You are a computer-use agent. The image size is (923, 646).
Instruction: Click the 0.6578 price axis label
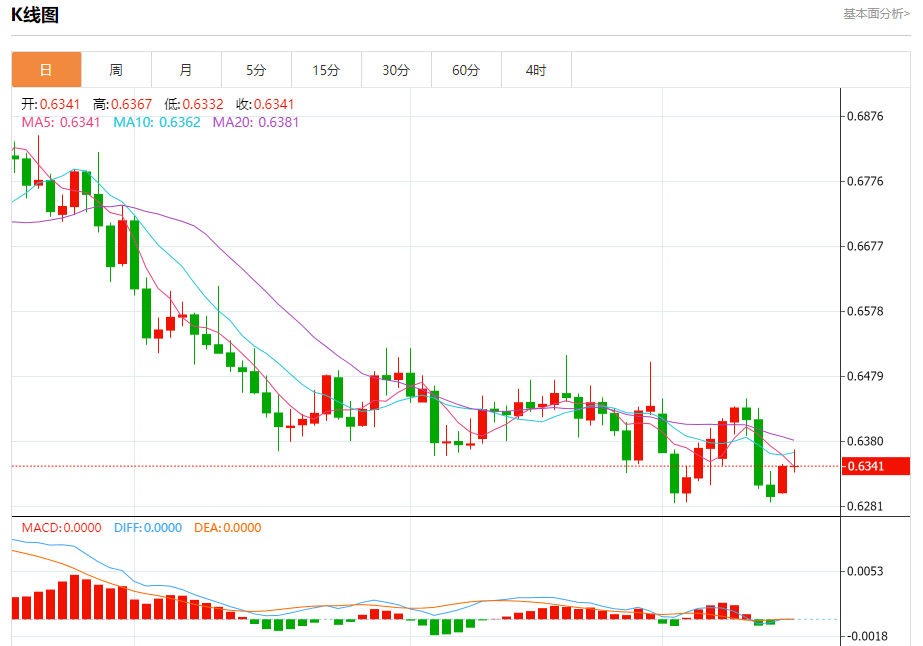click(865, 311)
